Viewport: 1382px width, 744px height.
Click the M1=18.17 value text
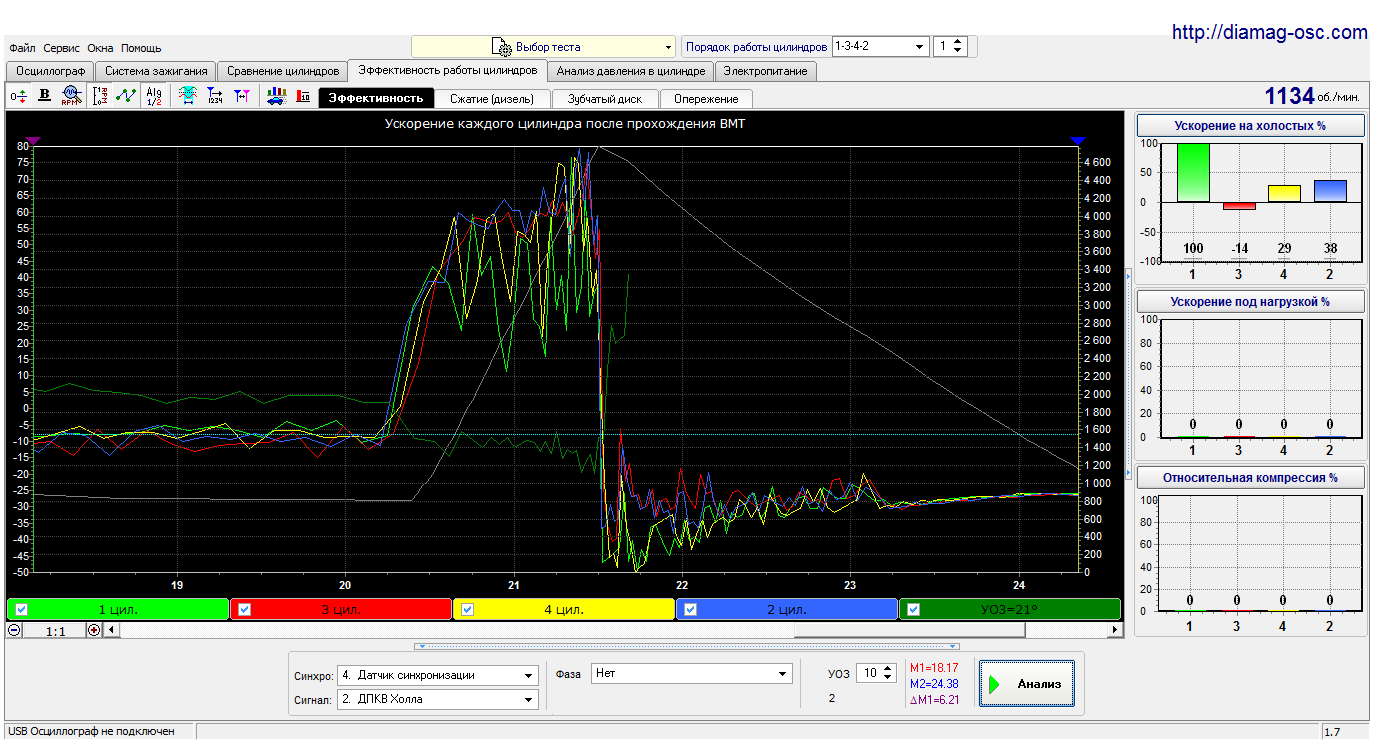(934, 667)
